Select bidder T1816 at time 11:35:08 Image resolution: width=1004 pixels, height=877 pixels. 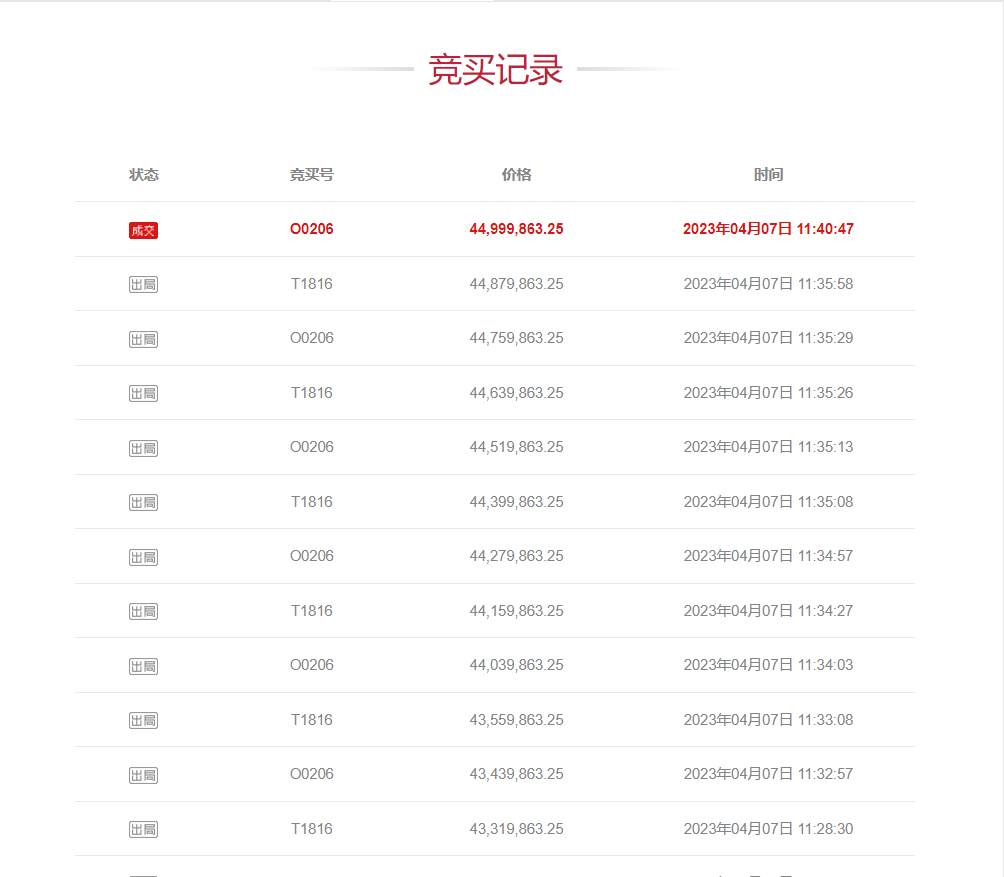(x=312, y=502)
